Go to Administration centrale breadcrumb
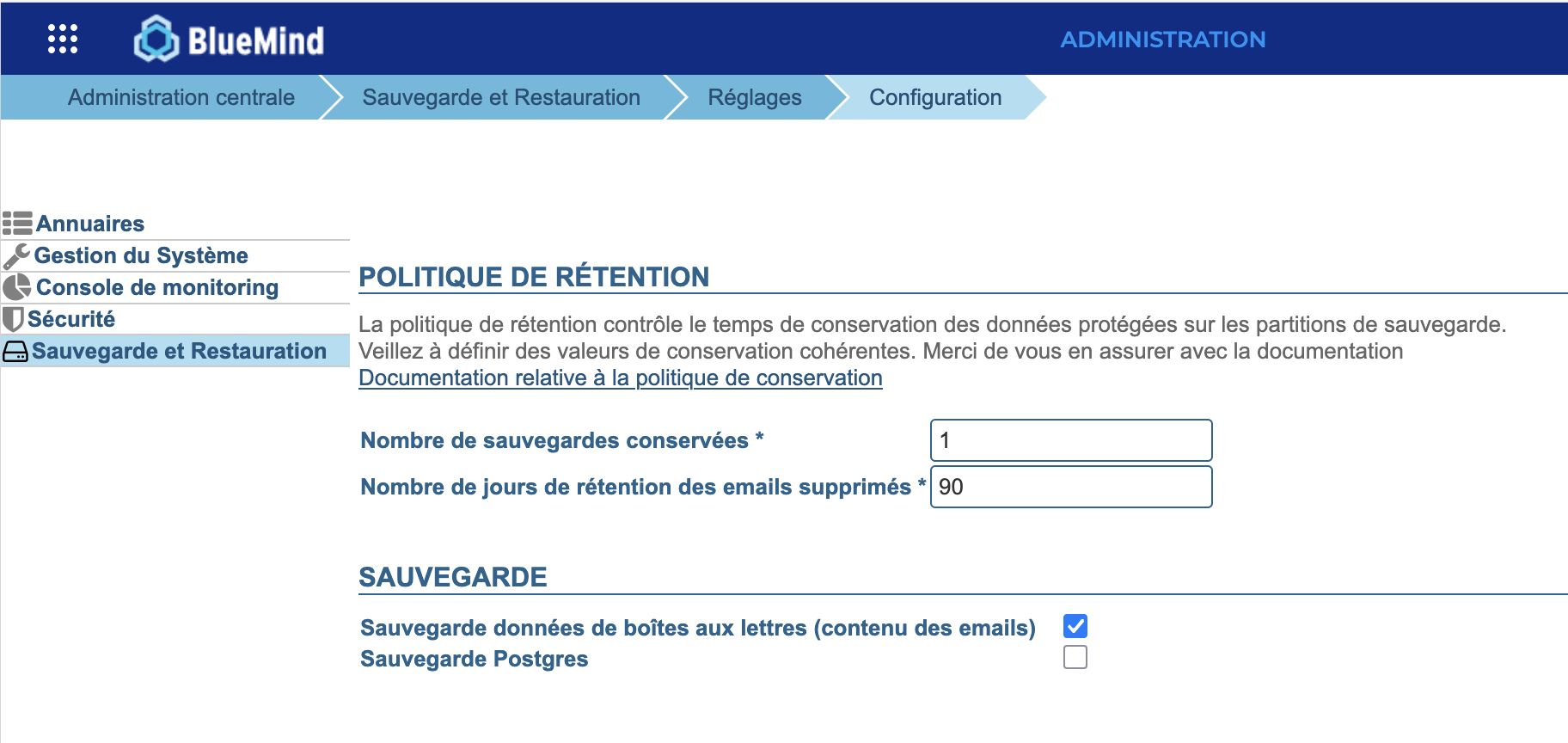Viewport: 1568px width, 743px height. click(181, 97)
